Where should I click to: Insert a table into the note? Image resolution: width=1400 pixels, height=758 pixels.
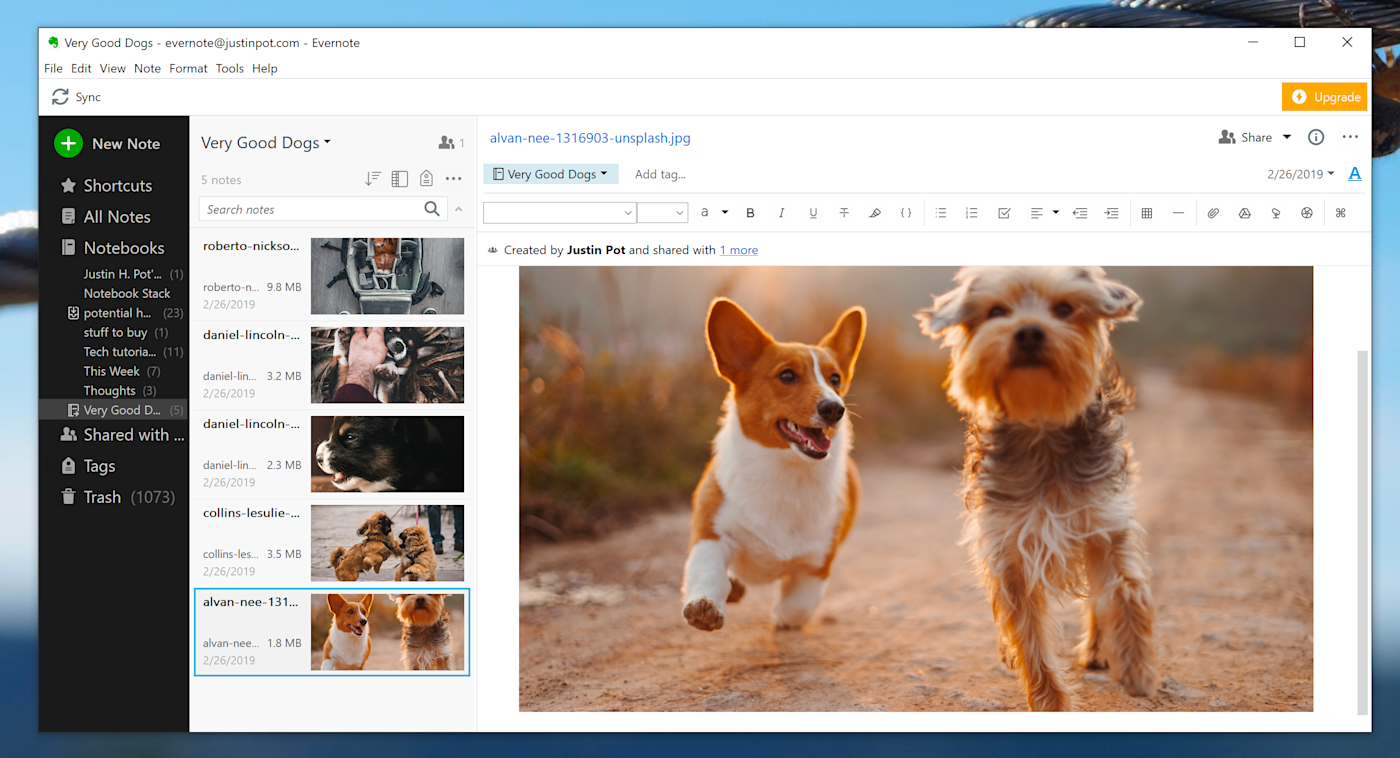pyautogui.click(x=1147, y=213)
